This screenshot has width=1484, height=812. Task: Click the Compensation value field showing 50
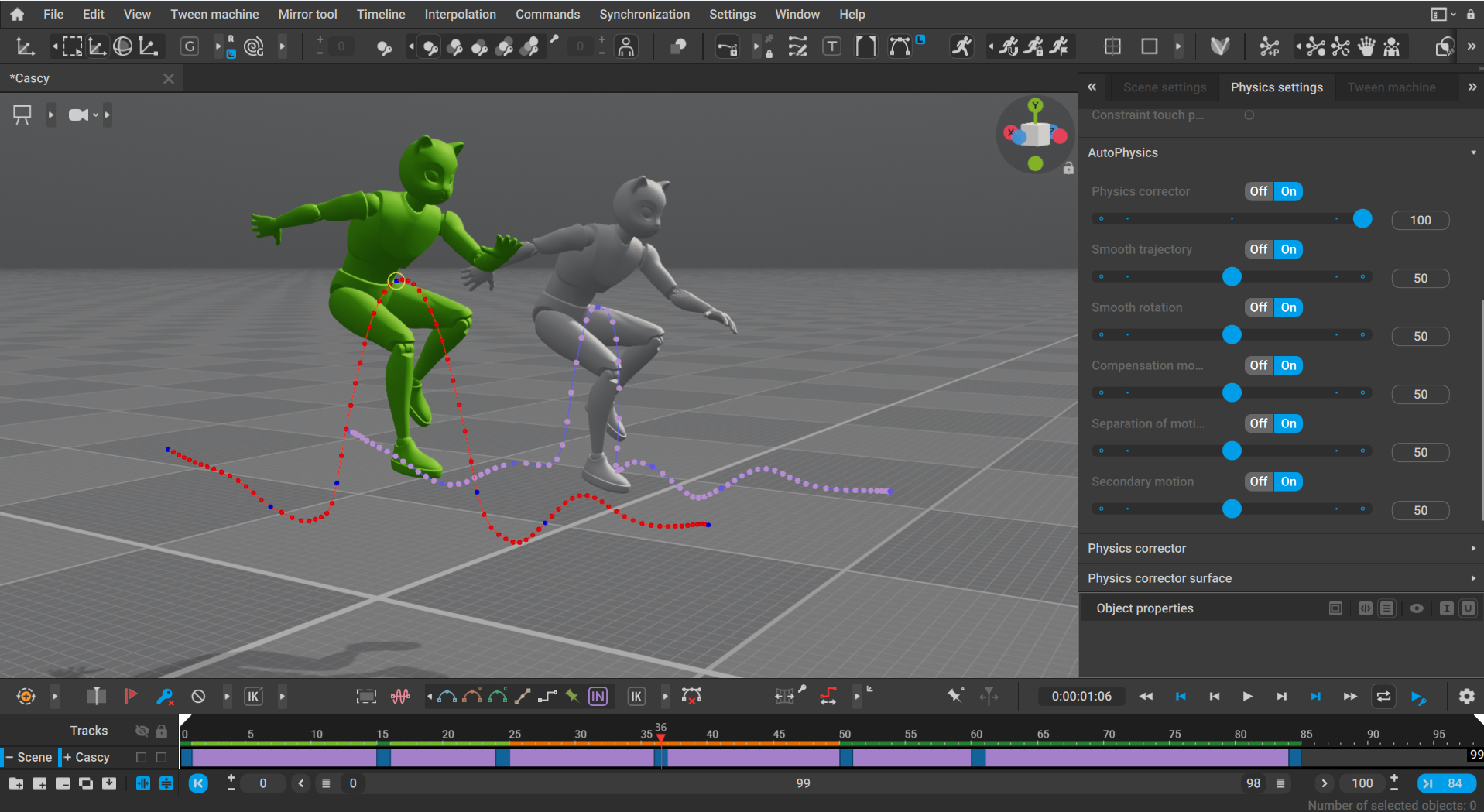tap(1420, 394)
